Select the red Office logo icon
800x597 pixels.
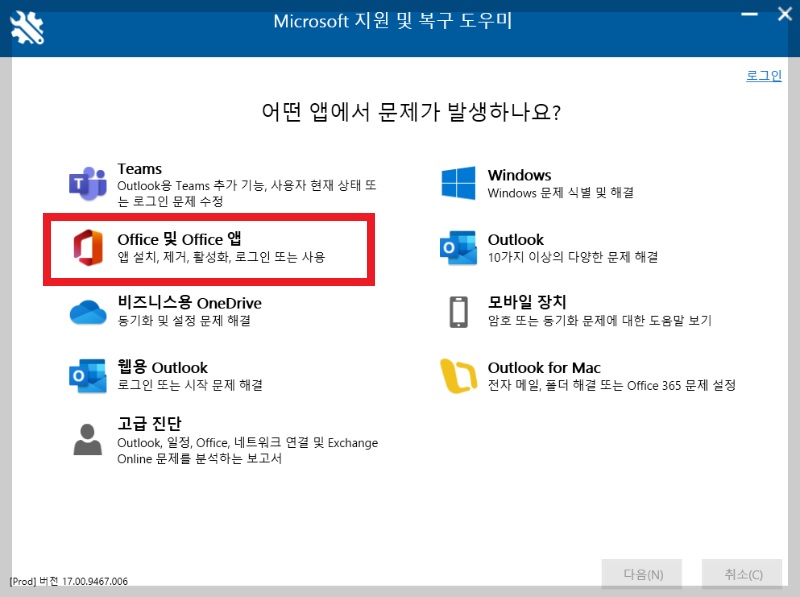[x=88, y=248]
